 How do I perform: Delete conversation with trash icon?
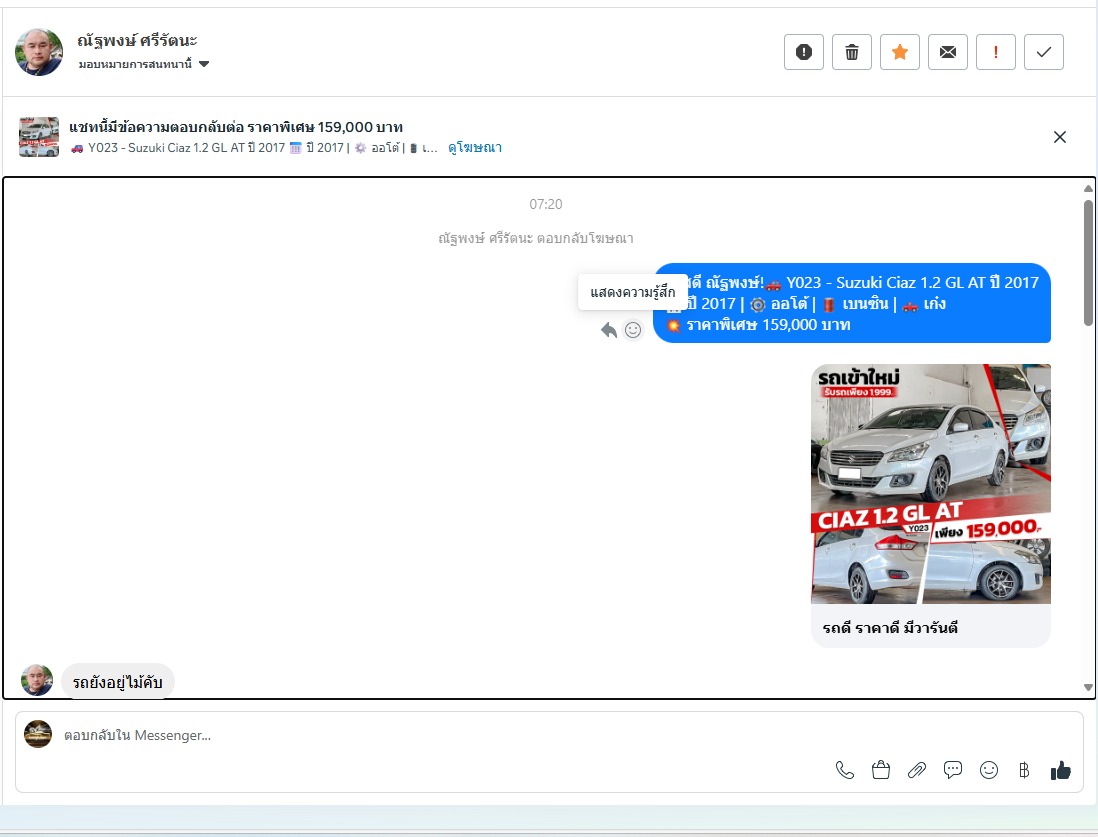tap(852, 52)
